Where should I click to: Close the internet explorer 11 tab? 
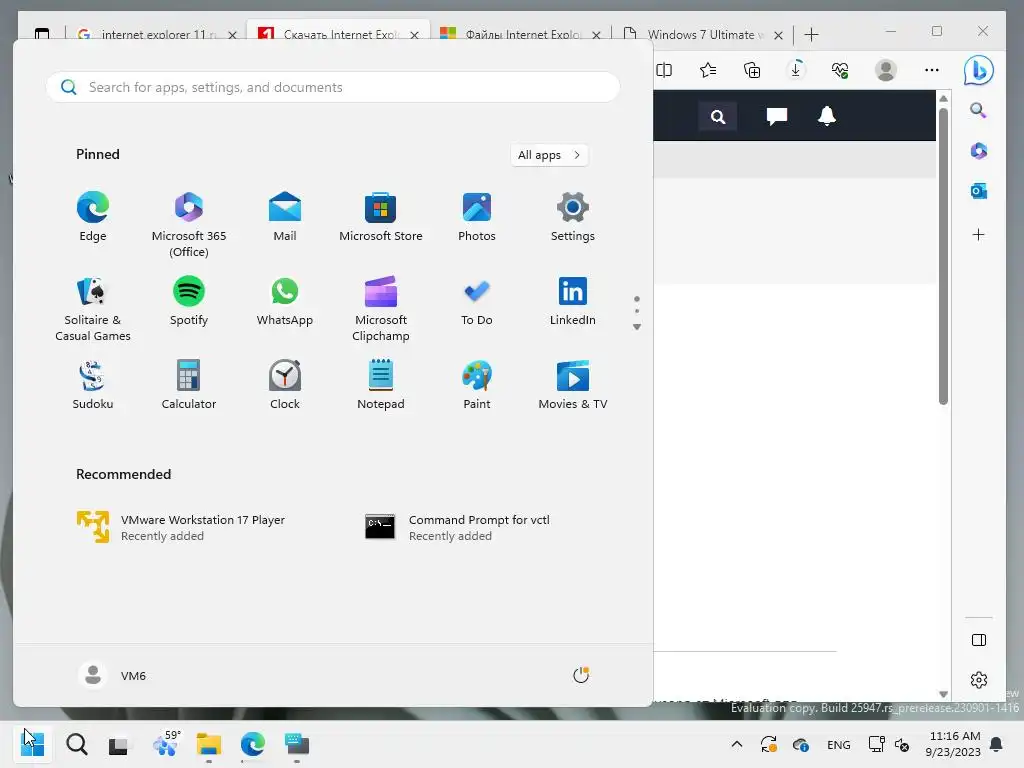[232, 35]
